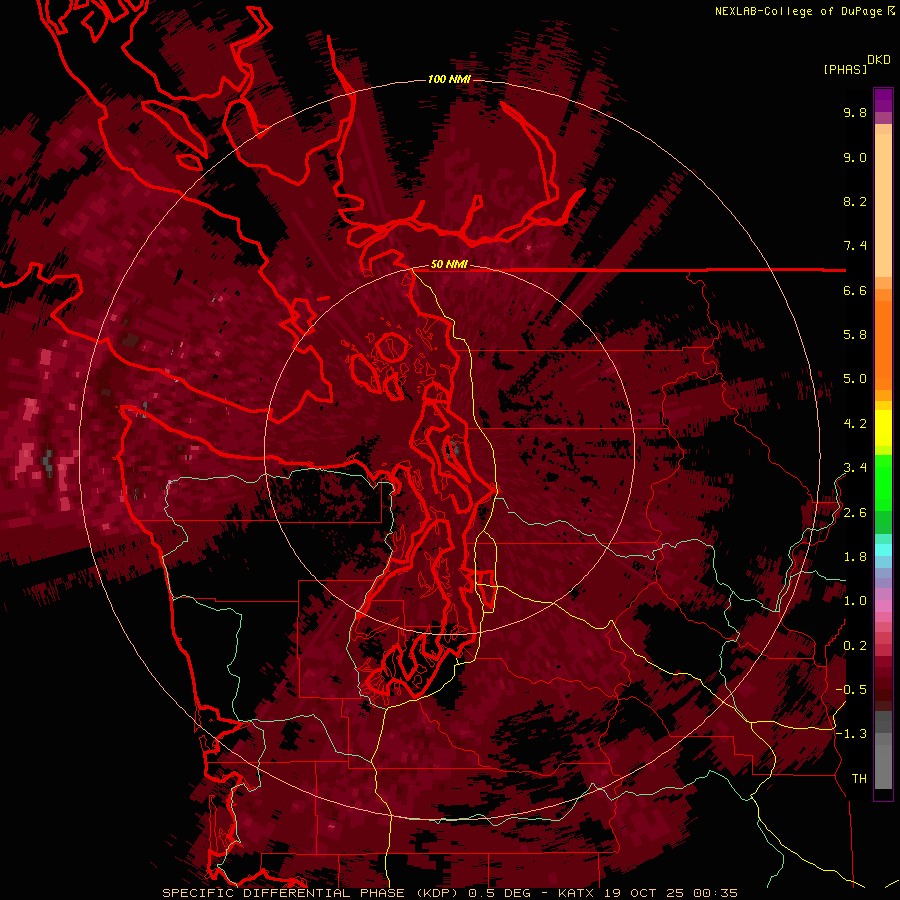Click the -1.3 scale value
Viewport: 900px width, 900px height.
tap(851, 734)
